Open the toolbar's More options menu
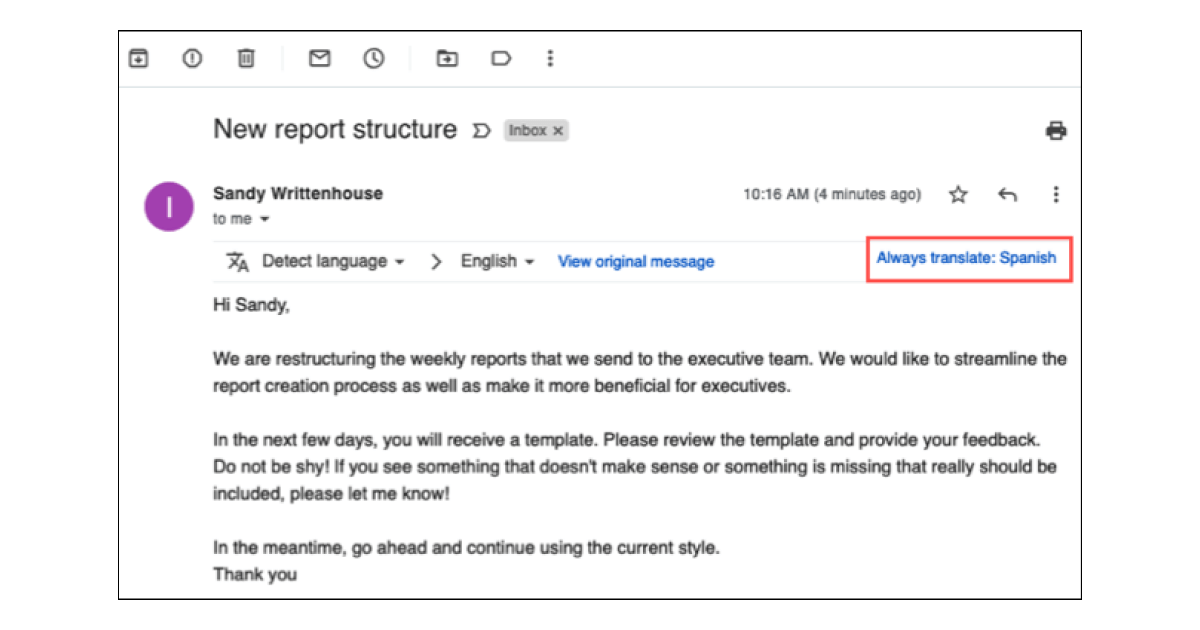Screen dimensions: 1200x630 pyautogui.click(x=549, y=59)
